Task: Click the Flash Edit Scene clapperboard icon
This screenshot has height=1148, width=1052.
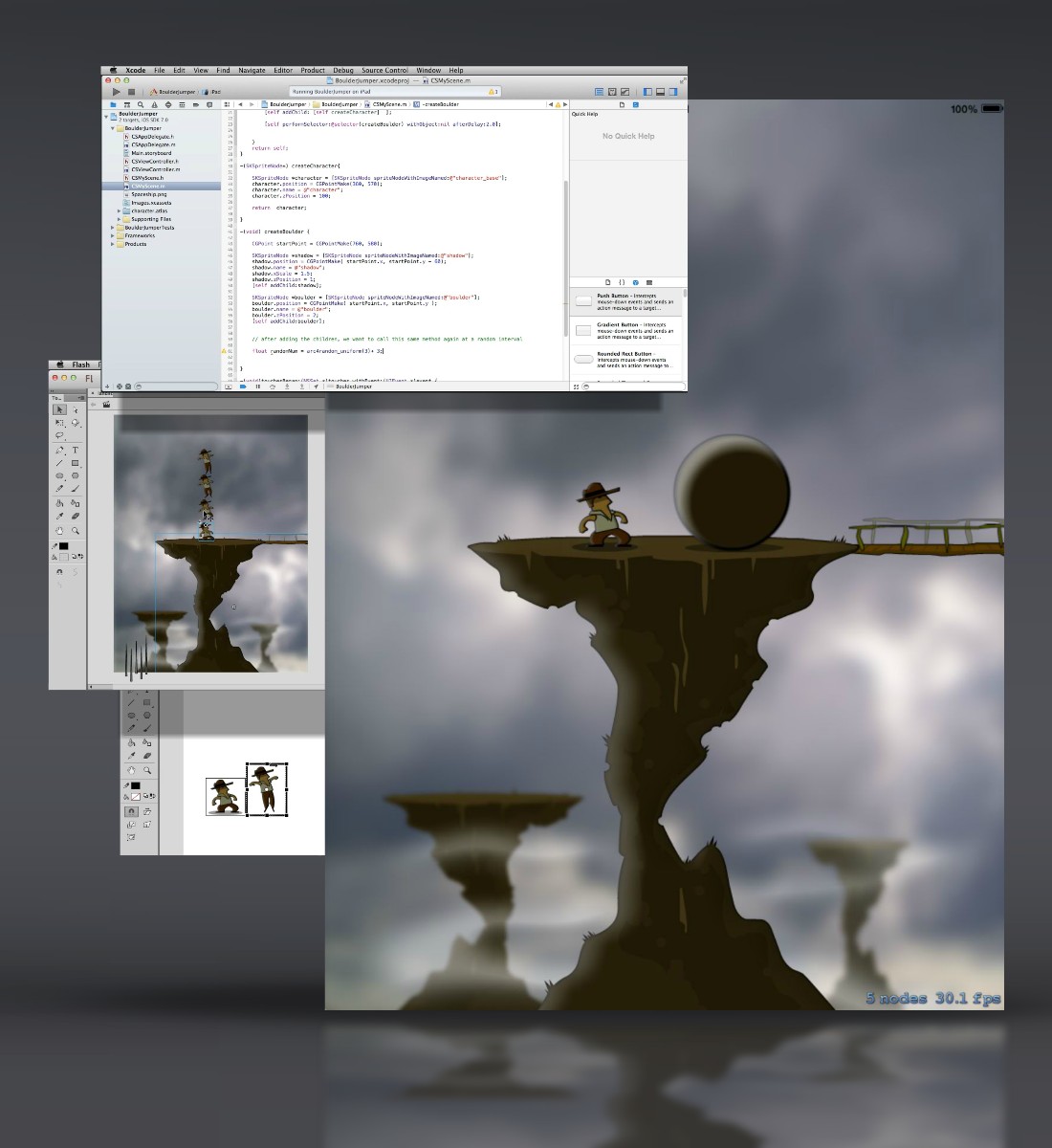Action: (x=106, y=405)
